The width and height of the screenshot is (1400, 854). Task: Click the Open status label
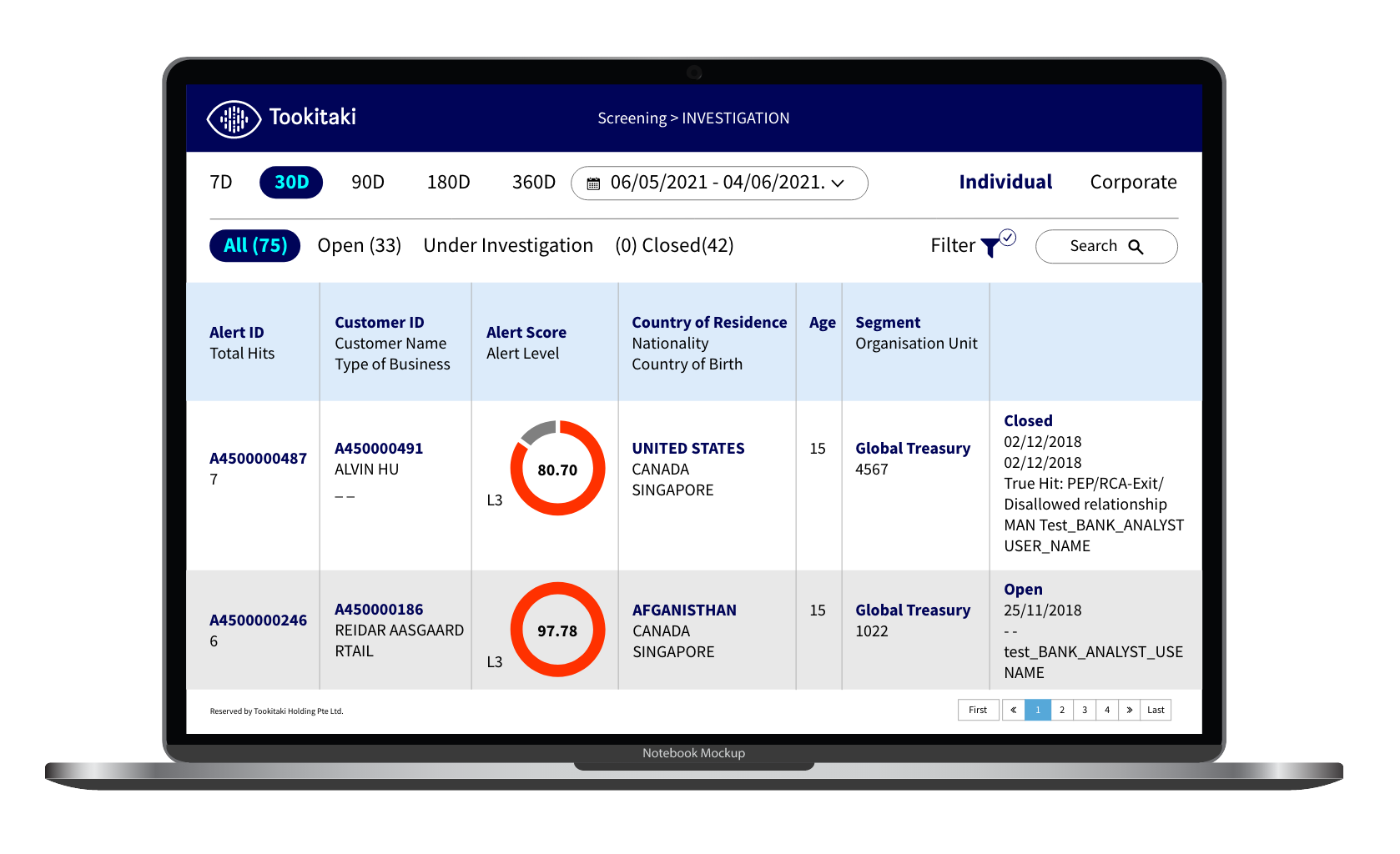[1023, 590]
